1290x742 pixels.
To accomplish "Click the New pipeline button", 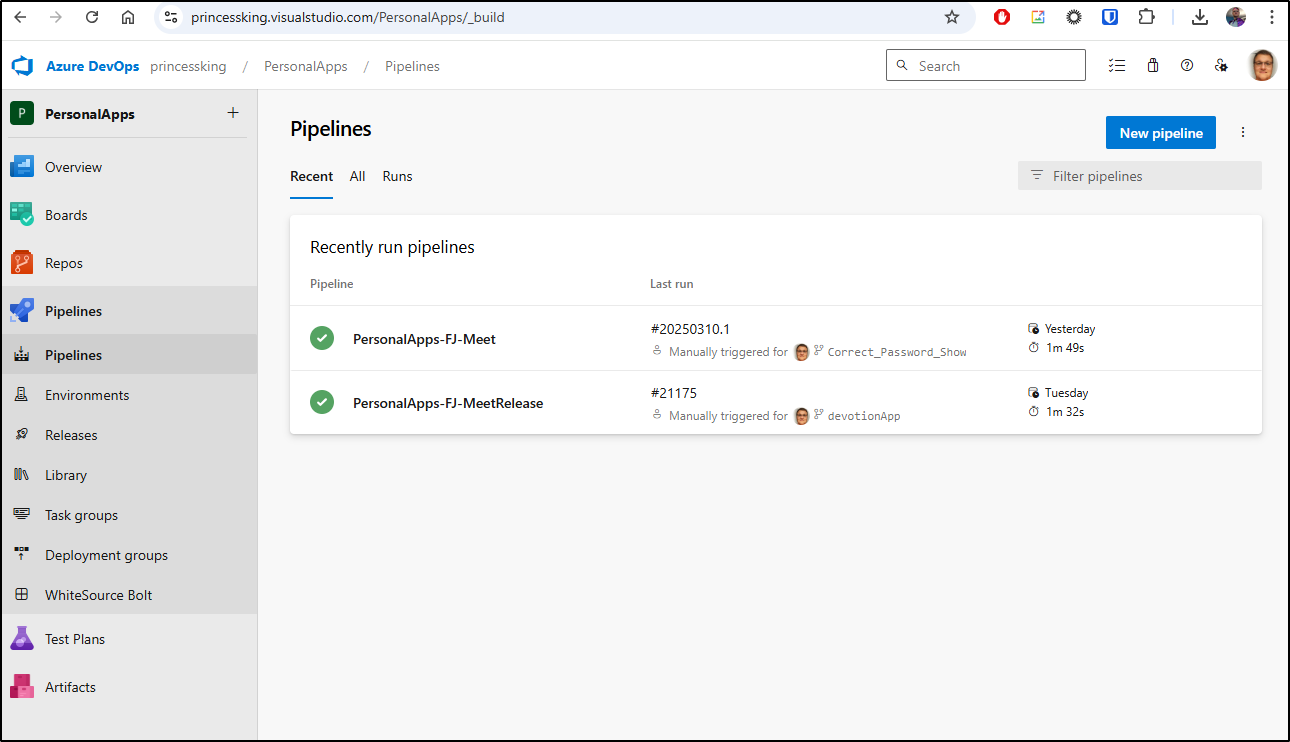I will (1161, 133).
